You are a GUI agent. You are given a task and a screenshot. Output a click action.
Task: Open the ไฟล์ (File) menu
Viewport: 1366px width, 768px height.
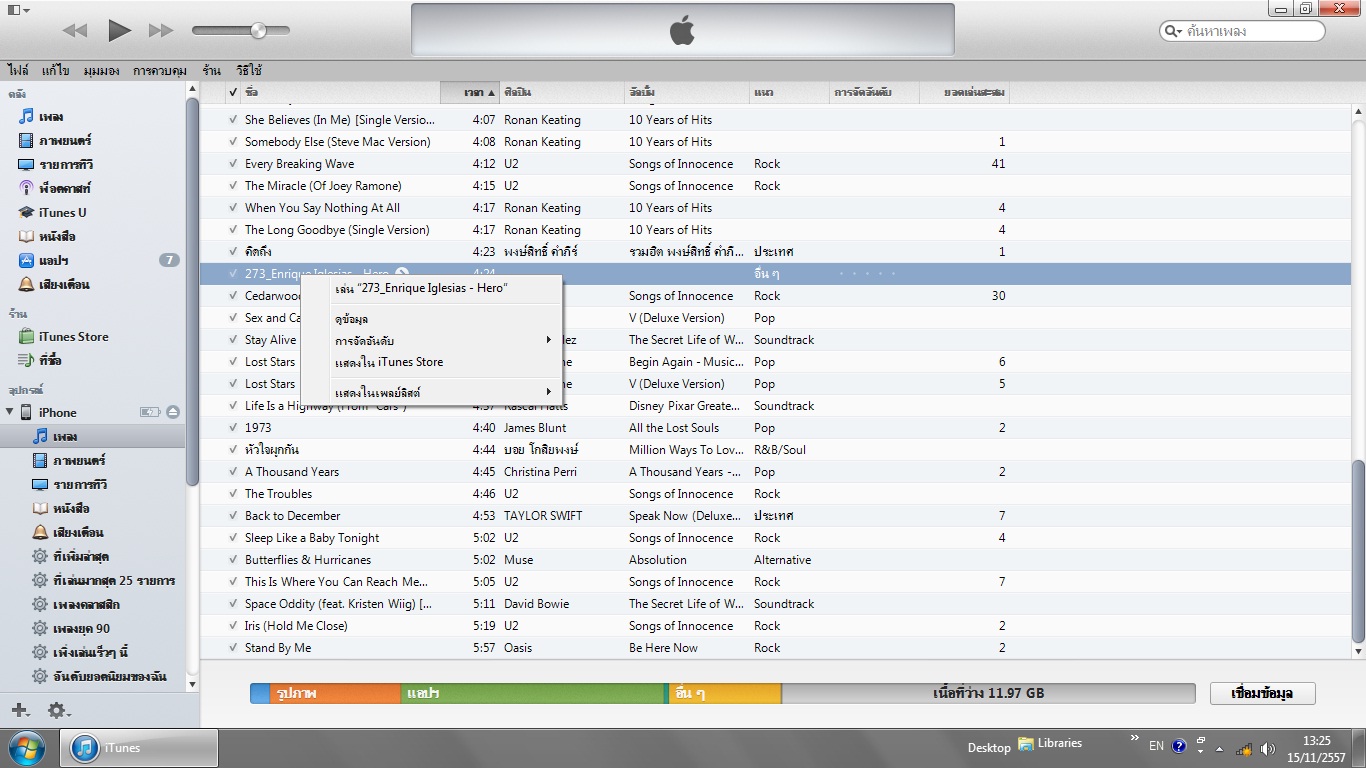click(x=18, y=71)
